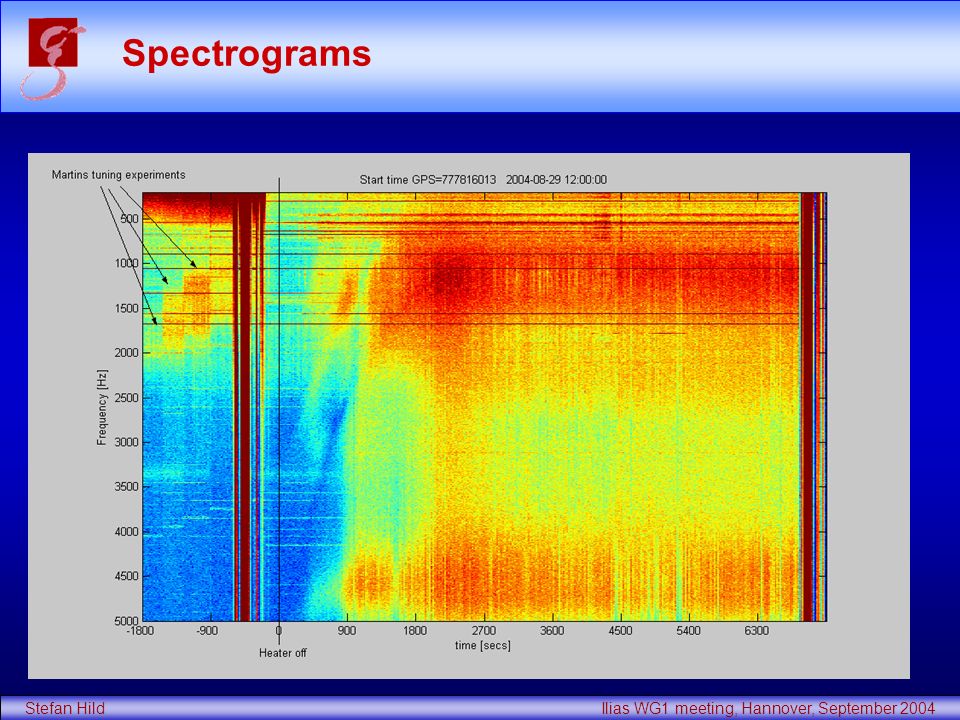Click the 6300 time tick label
The height and width of the screenshot is (720, 960).
757,631
